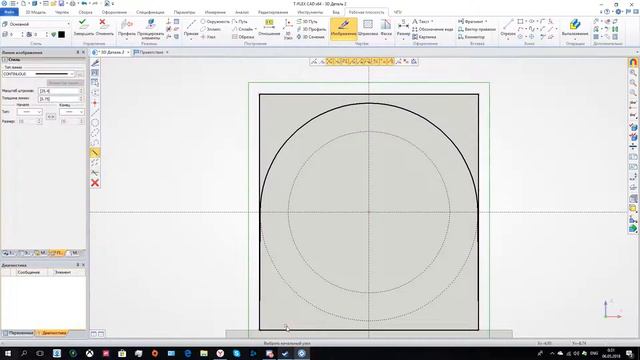This screenshot has height=360, width=640.
Task: Open the Windows Start menu
Action: (7, 353)
